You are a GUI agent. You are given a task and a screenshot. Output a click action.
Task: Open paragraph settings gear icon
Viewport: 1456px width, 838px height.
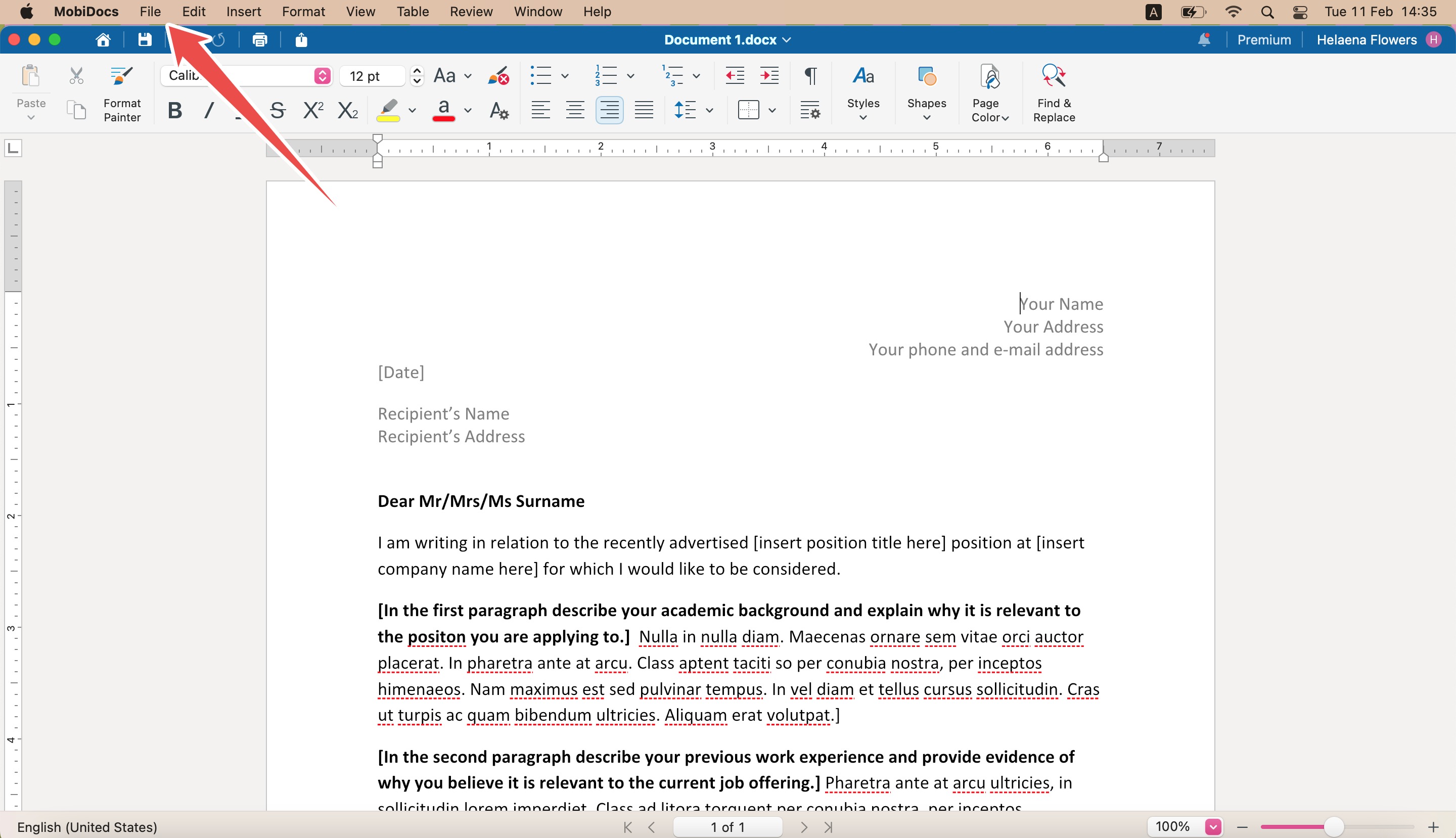810,110
